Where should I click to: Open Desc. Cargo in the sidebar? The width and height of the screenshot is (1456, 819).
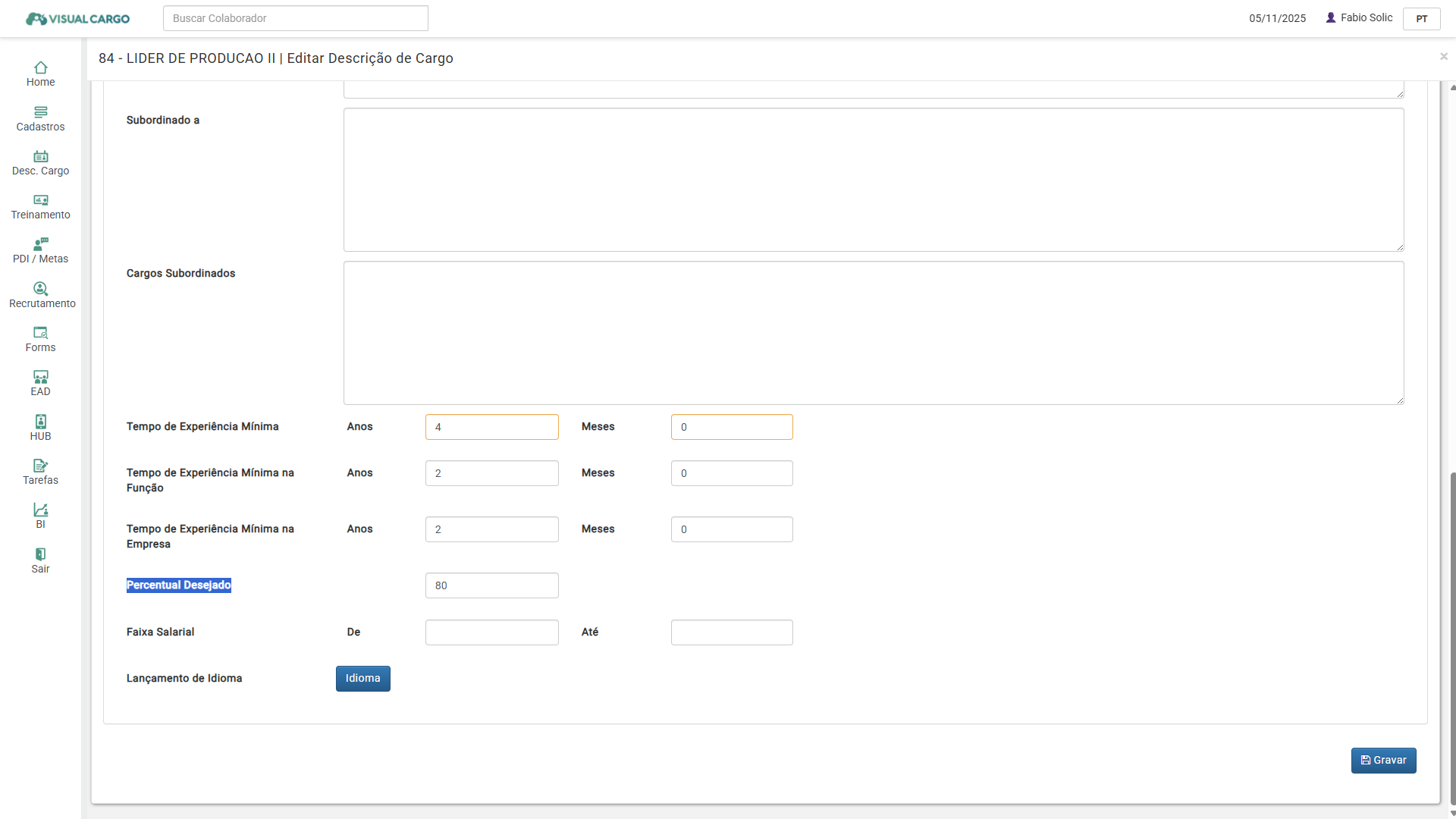click(x=40, y=157)
